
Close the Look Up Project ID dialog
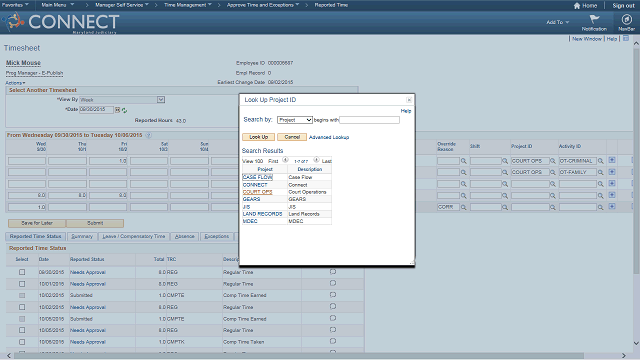[x=409, y=100]
